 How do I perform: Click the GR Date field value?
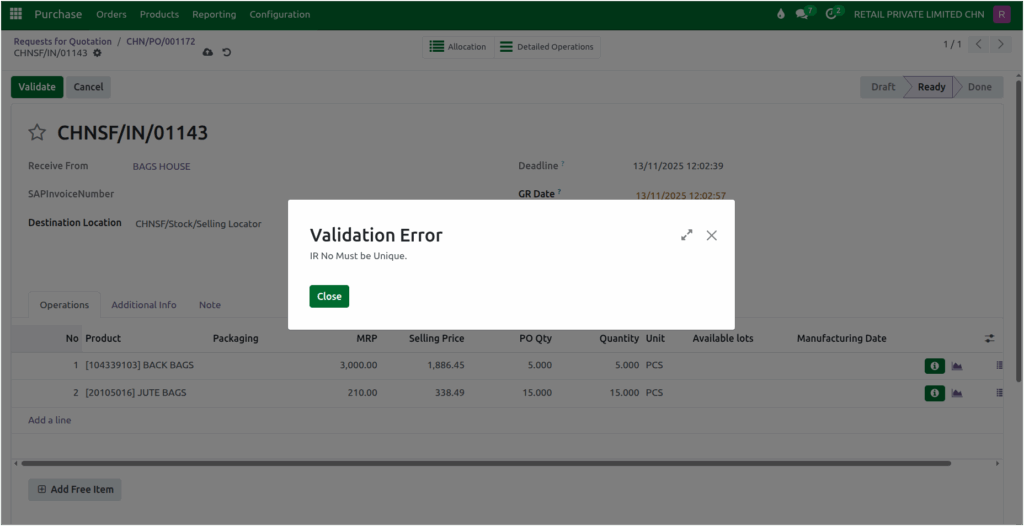[681, 195]
